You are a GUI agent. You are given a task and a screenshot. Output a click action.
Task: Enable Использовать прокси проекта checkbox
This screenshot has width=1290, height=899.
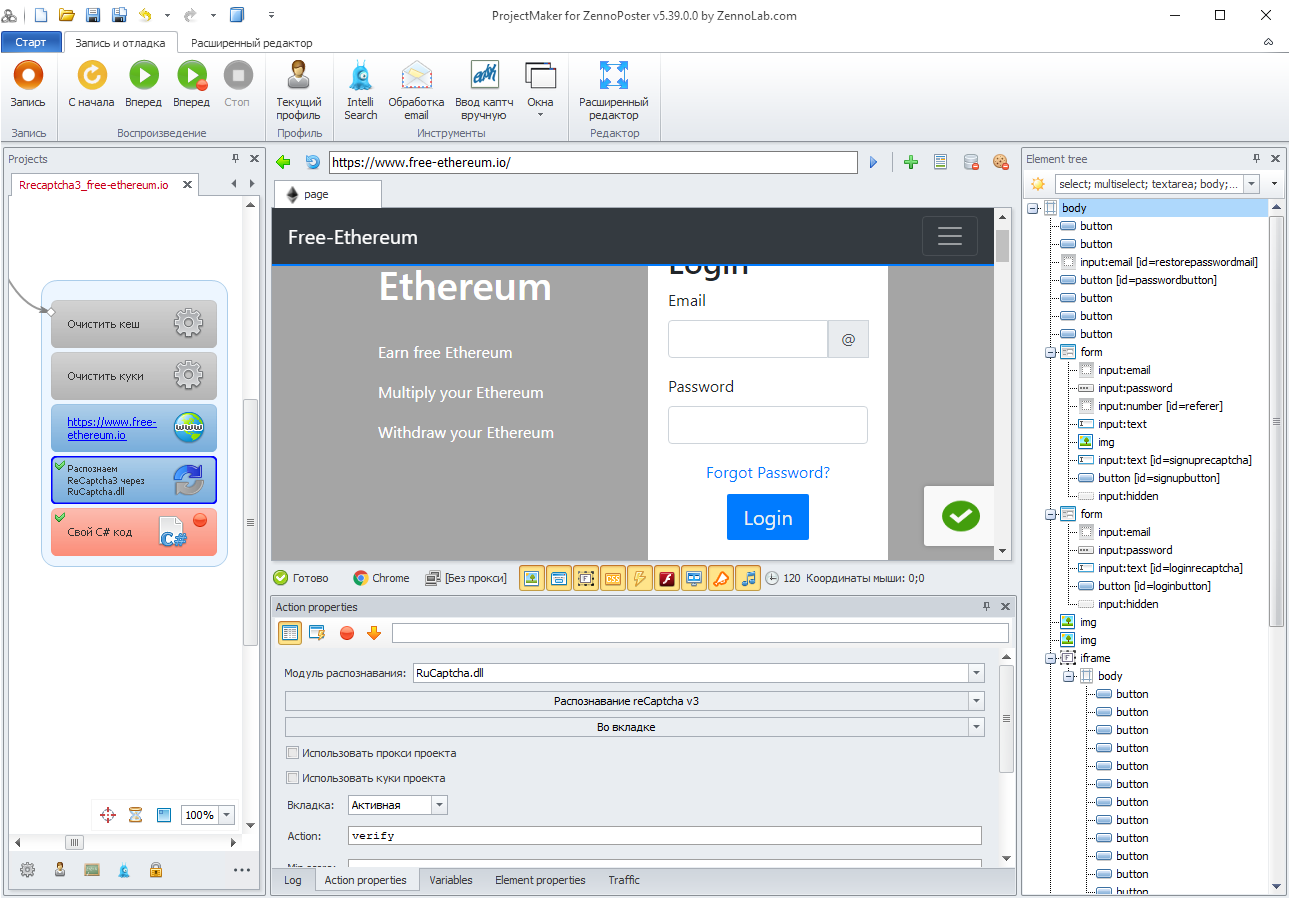293,753
